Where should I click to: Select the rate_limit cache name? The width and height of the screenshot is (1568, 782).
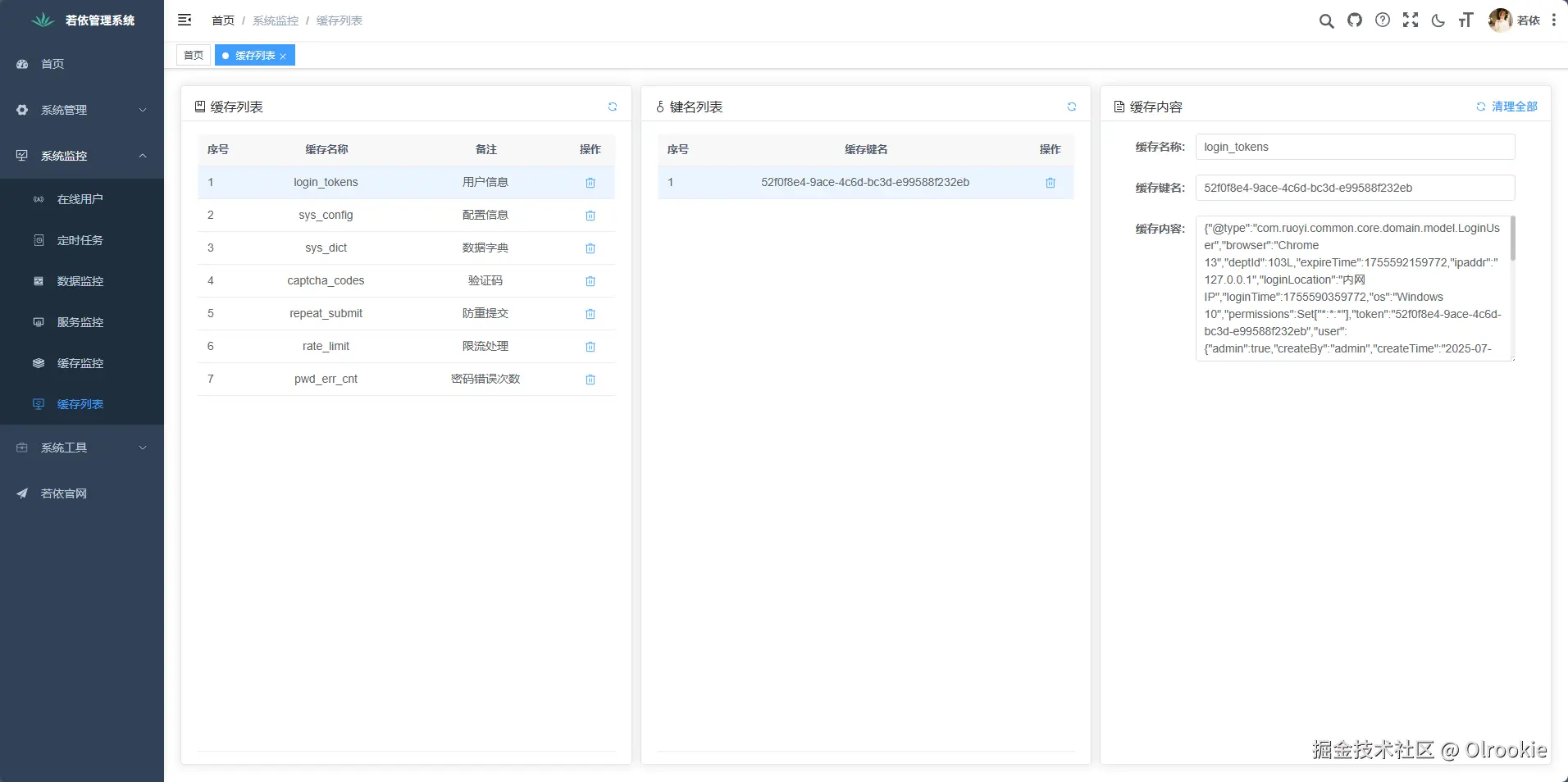326,346
